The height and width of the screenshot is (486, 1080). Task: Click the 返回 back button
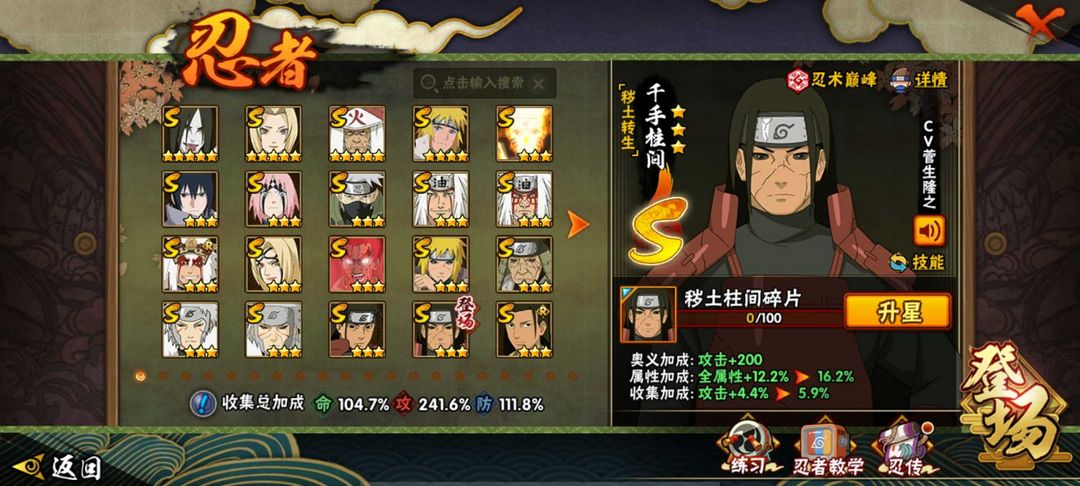[59, 467]
